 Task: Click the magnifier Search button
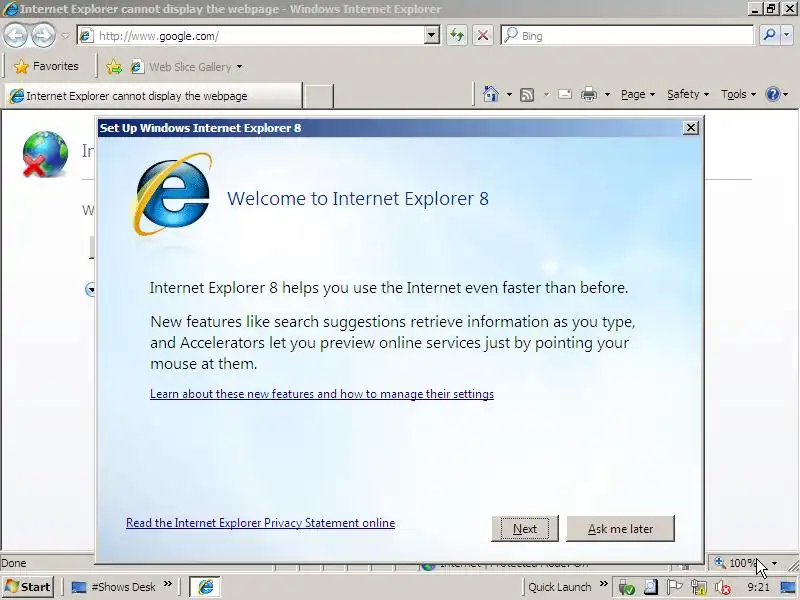[769, 35]
